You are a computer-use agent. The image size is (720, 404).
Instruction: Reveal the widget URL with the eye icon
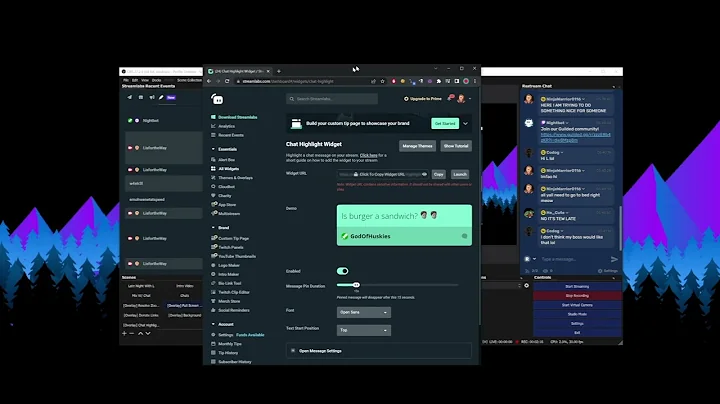[x=424, y=174]
